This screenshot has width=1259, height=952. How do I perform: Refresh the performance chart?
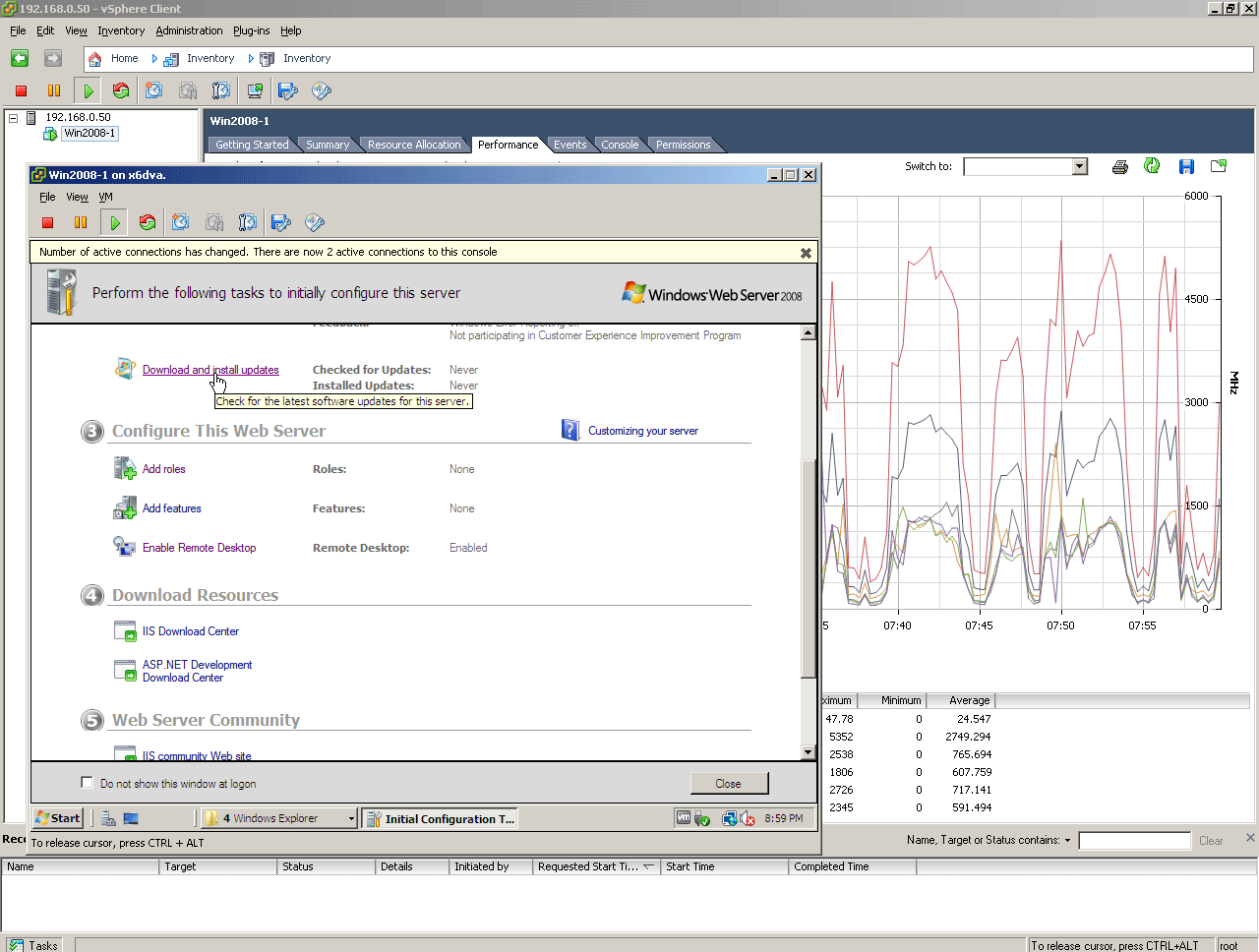[1152, 166]
